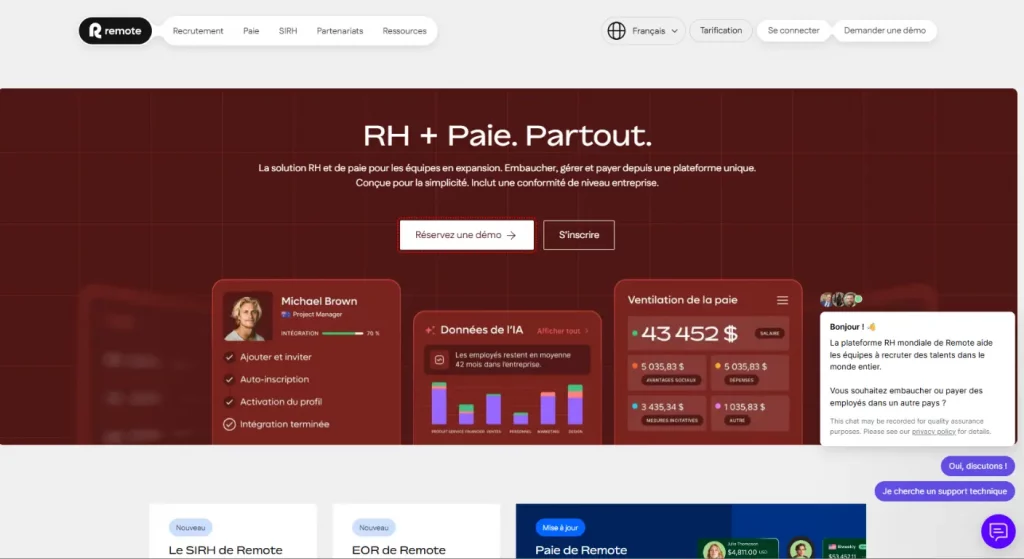Open the purple chat widget icon

click(997, 530)
